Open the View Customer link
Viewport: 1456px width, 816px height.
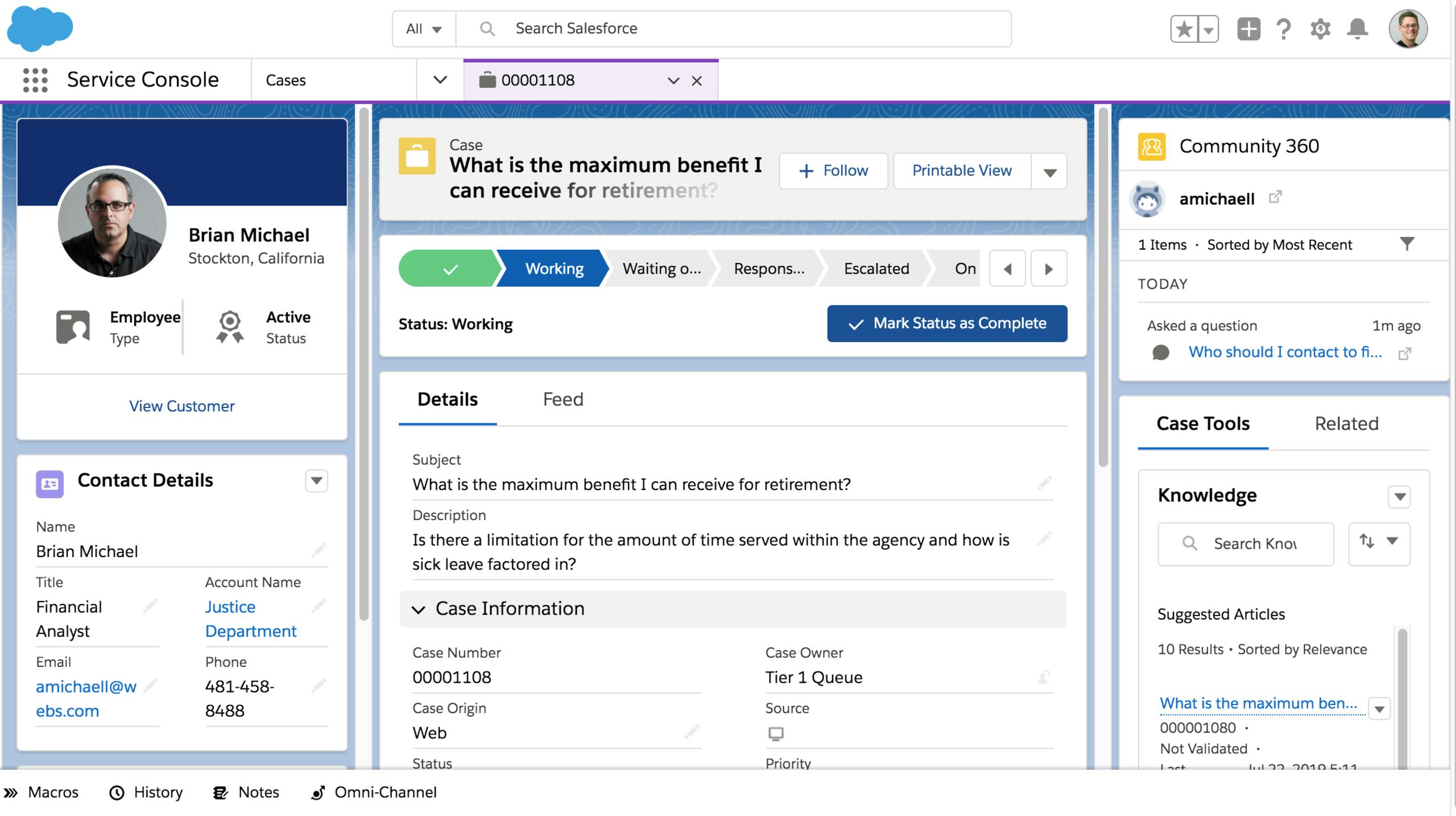[181, 406]
